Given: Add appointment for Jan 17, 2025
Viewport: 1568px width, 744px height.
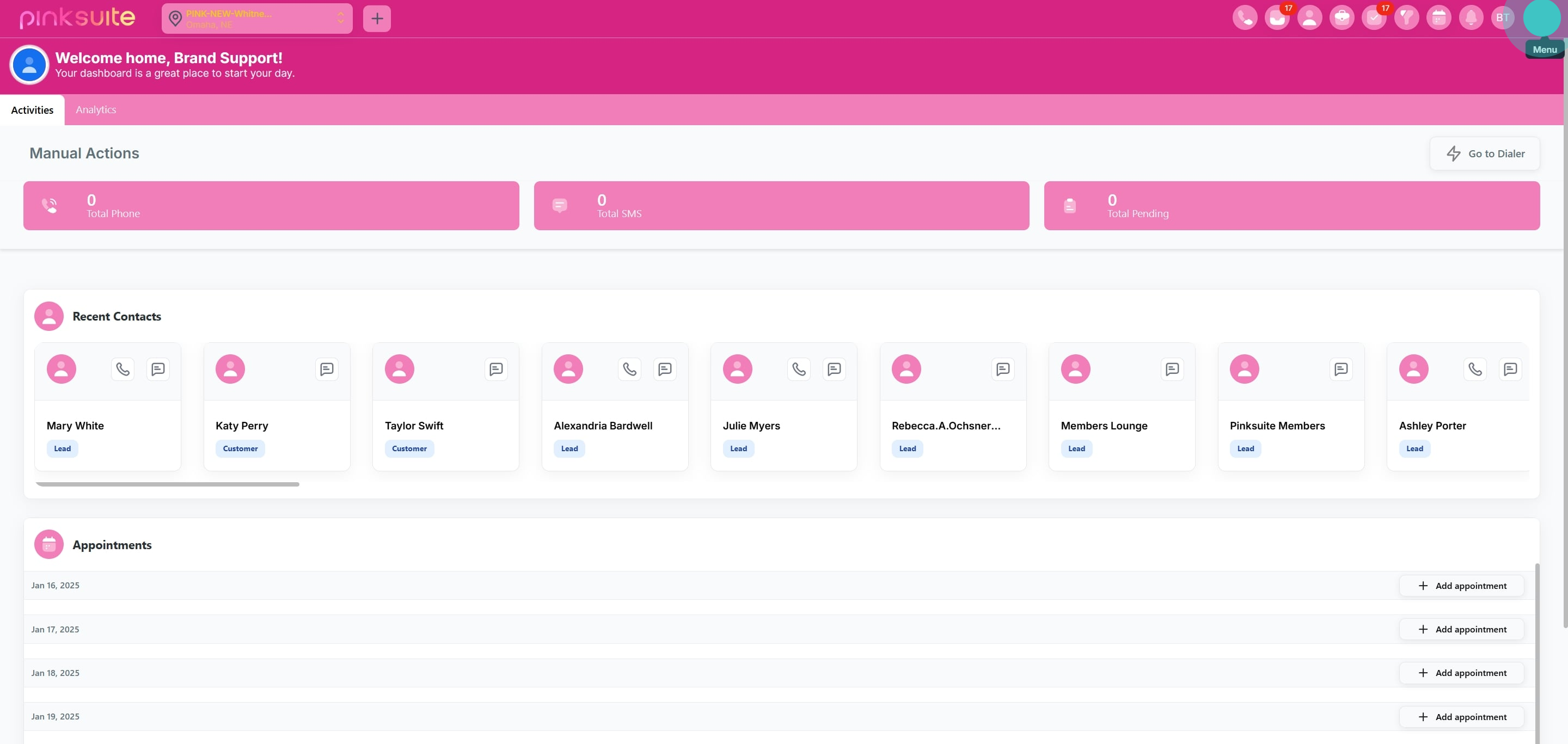Looking at the screenshot, I should click(x=1461, y=629).
